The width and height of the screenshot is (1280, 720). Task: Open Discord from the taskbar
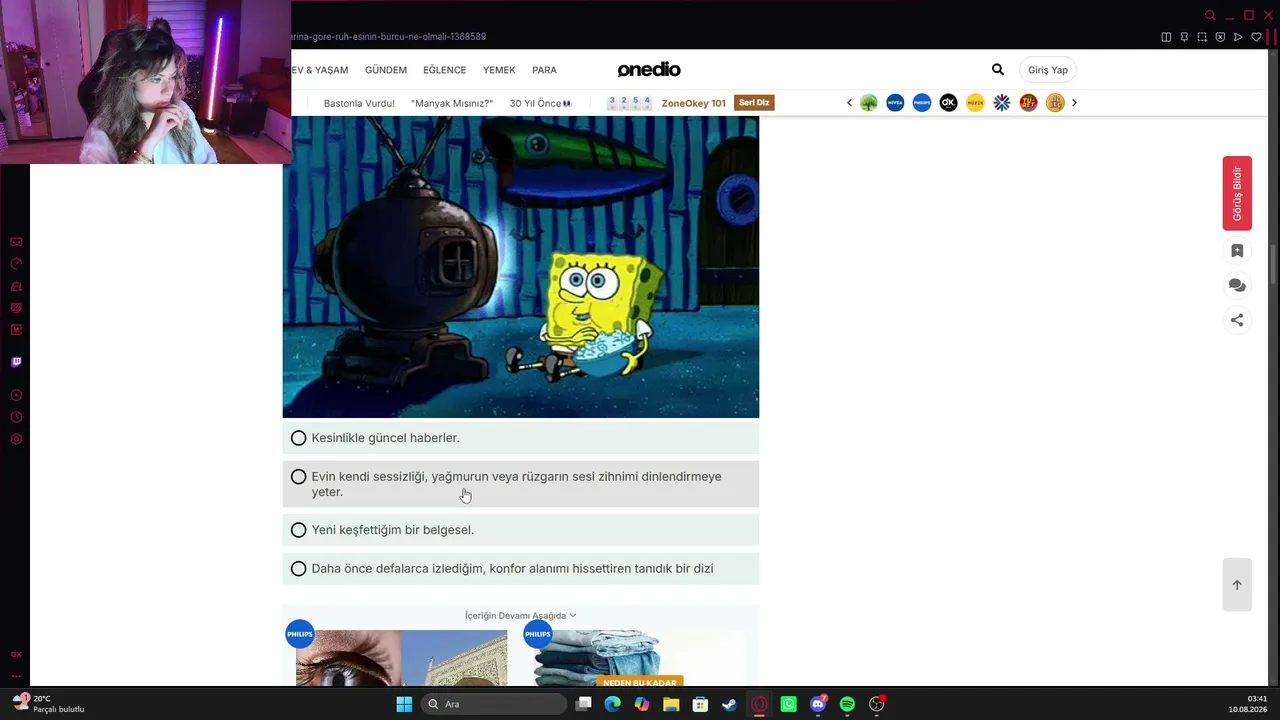[818, 704]
